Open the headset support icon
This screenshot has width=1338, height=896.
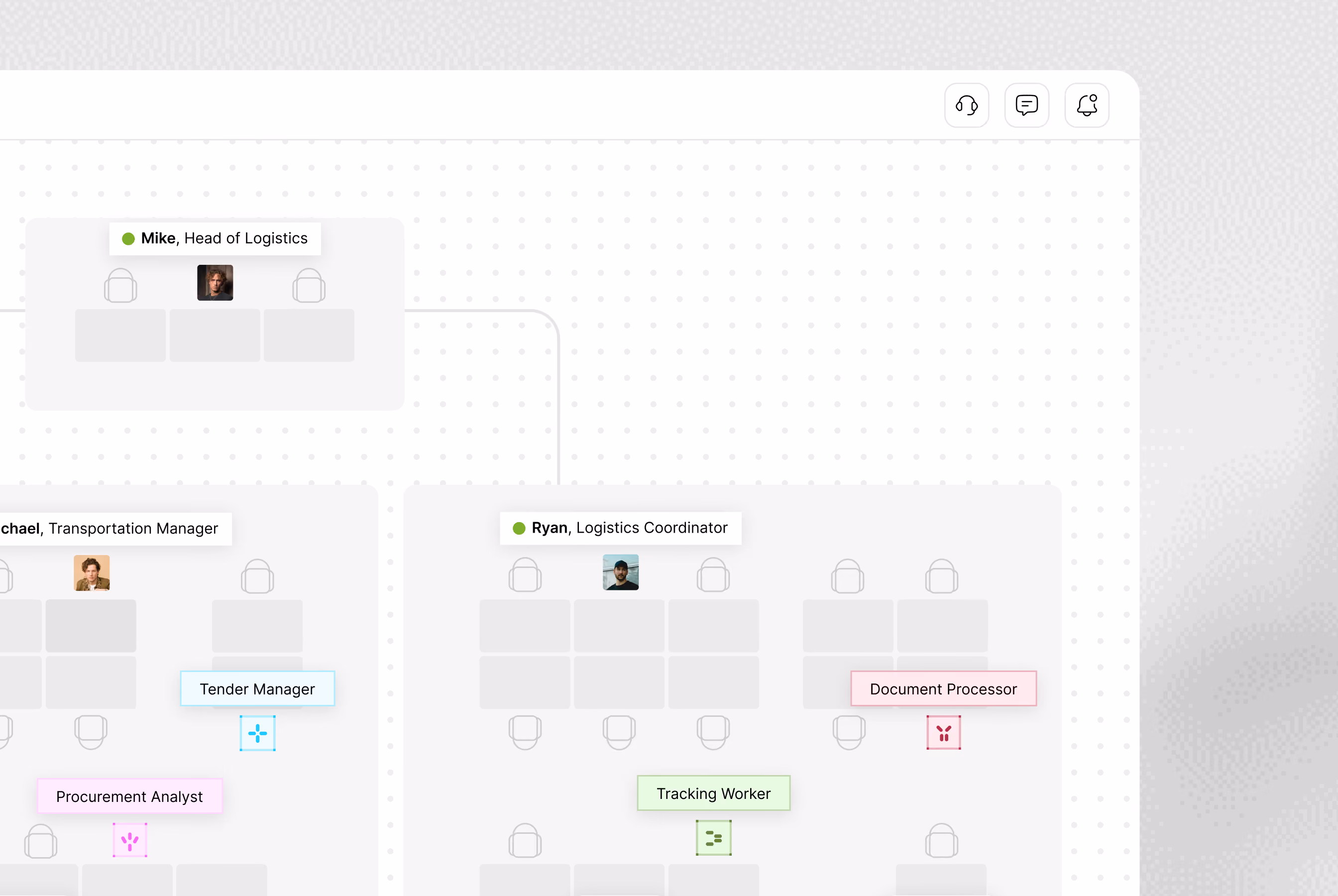[966, 105]
